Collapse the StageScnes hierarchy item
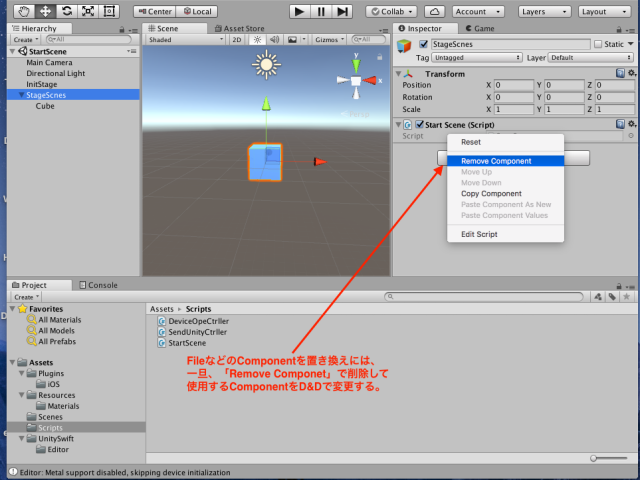Screen dimensions: 640x480 click(x=22, y=95)
